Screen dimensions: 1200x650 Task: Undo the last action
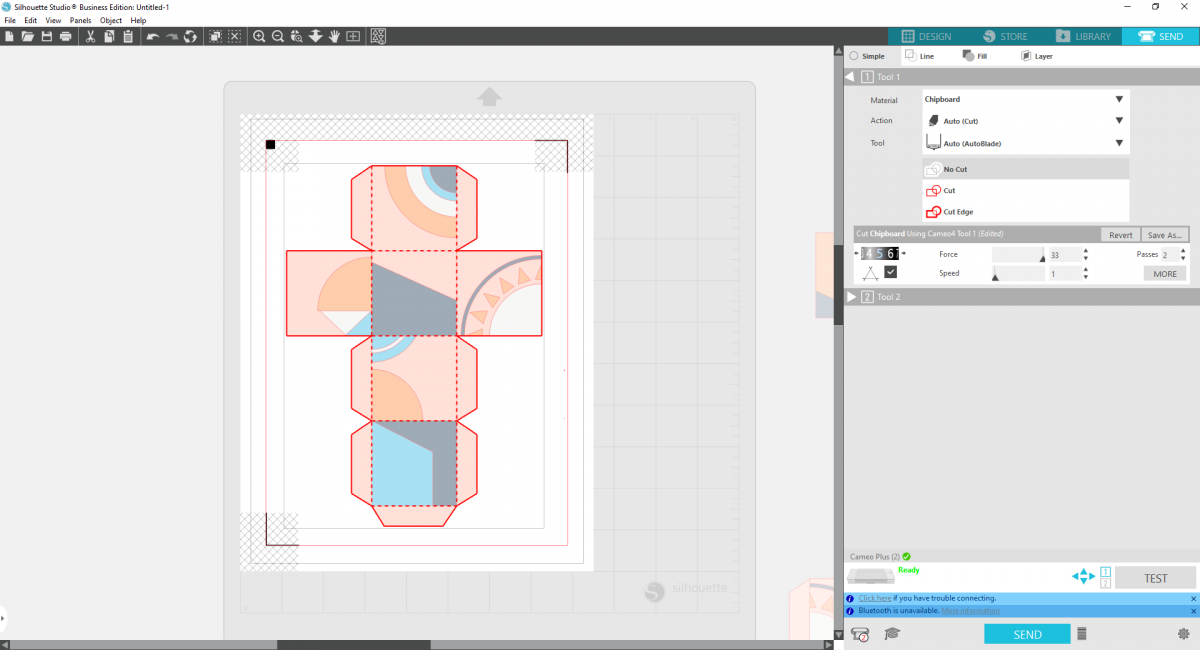tap(152, 36)
